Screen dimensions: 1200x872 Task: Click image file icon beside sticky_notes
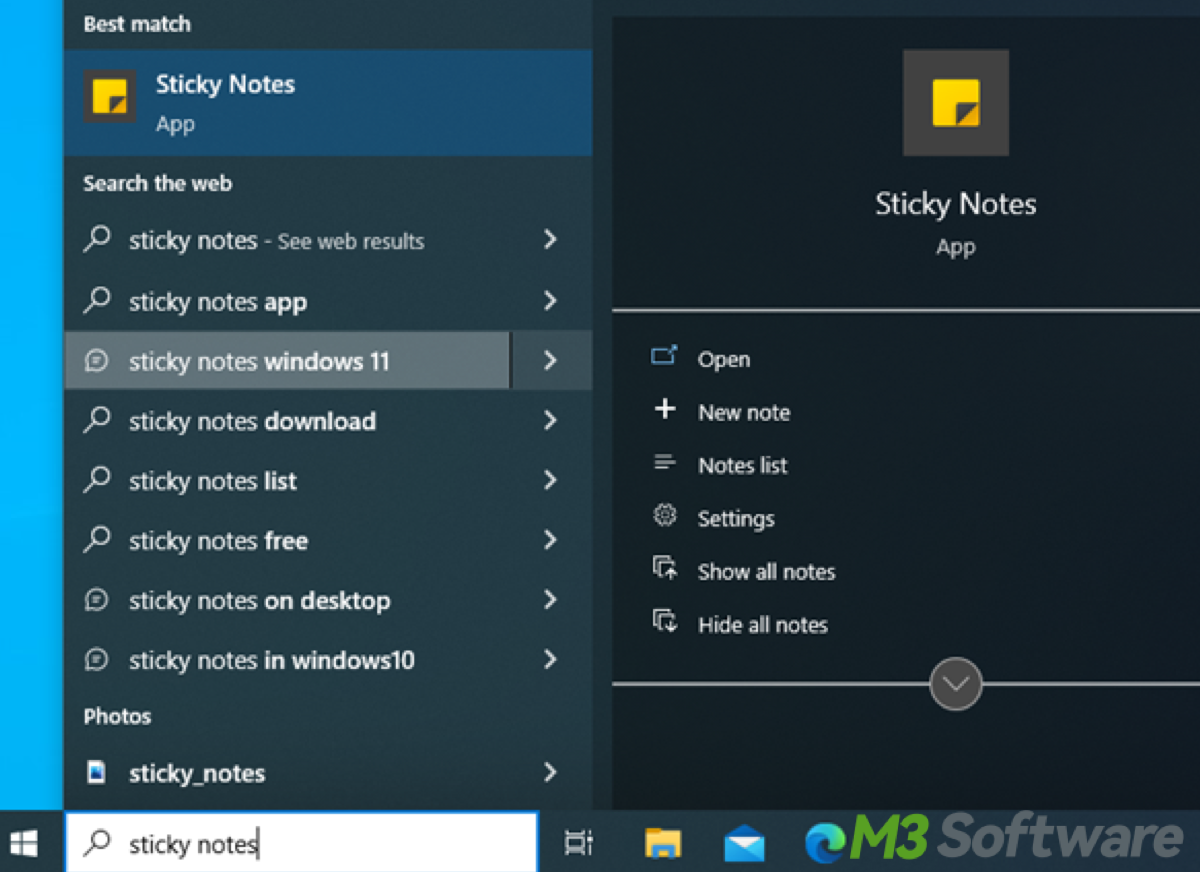point(97,773)
